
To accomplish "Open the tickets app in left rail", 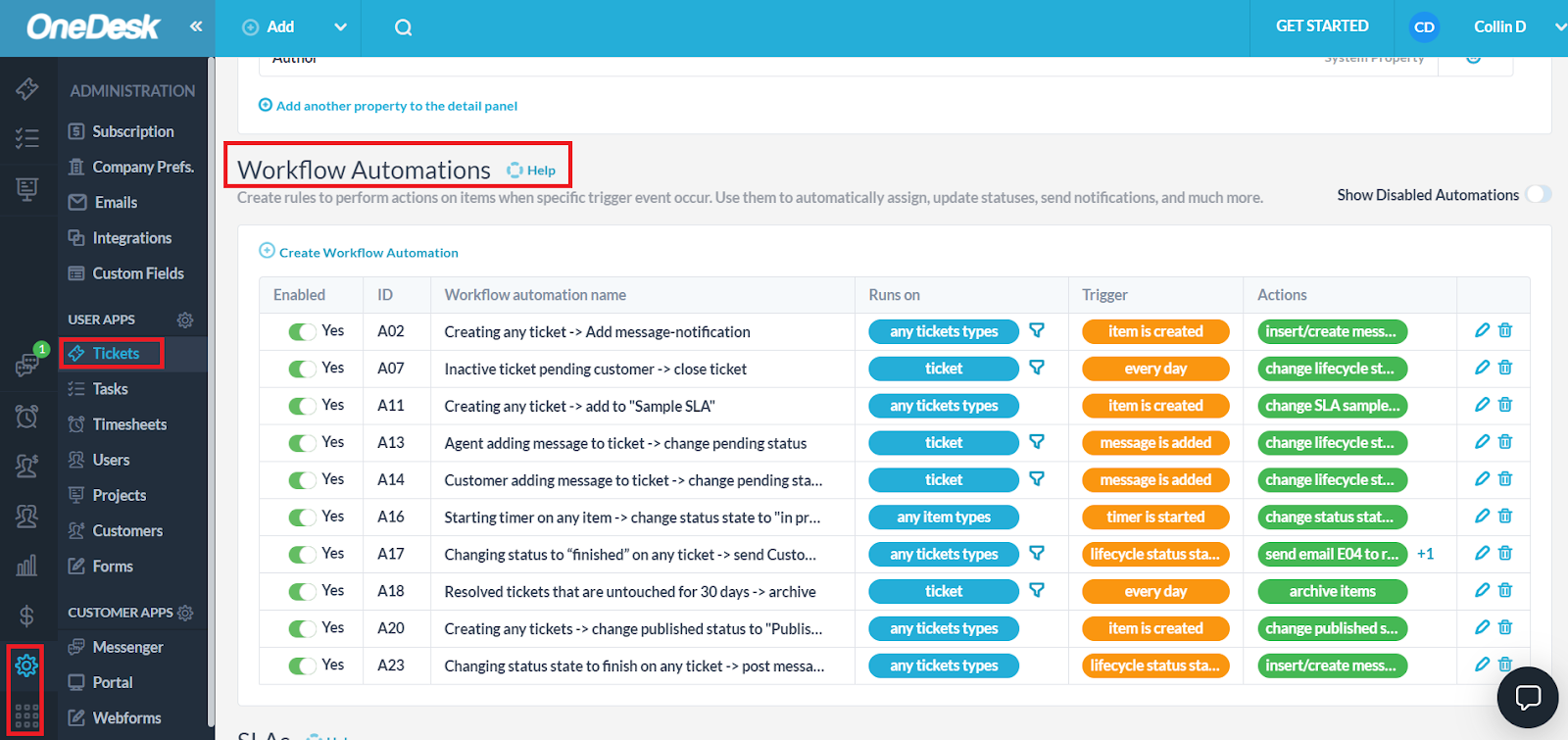I will [x=26, y=89].
